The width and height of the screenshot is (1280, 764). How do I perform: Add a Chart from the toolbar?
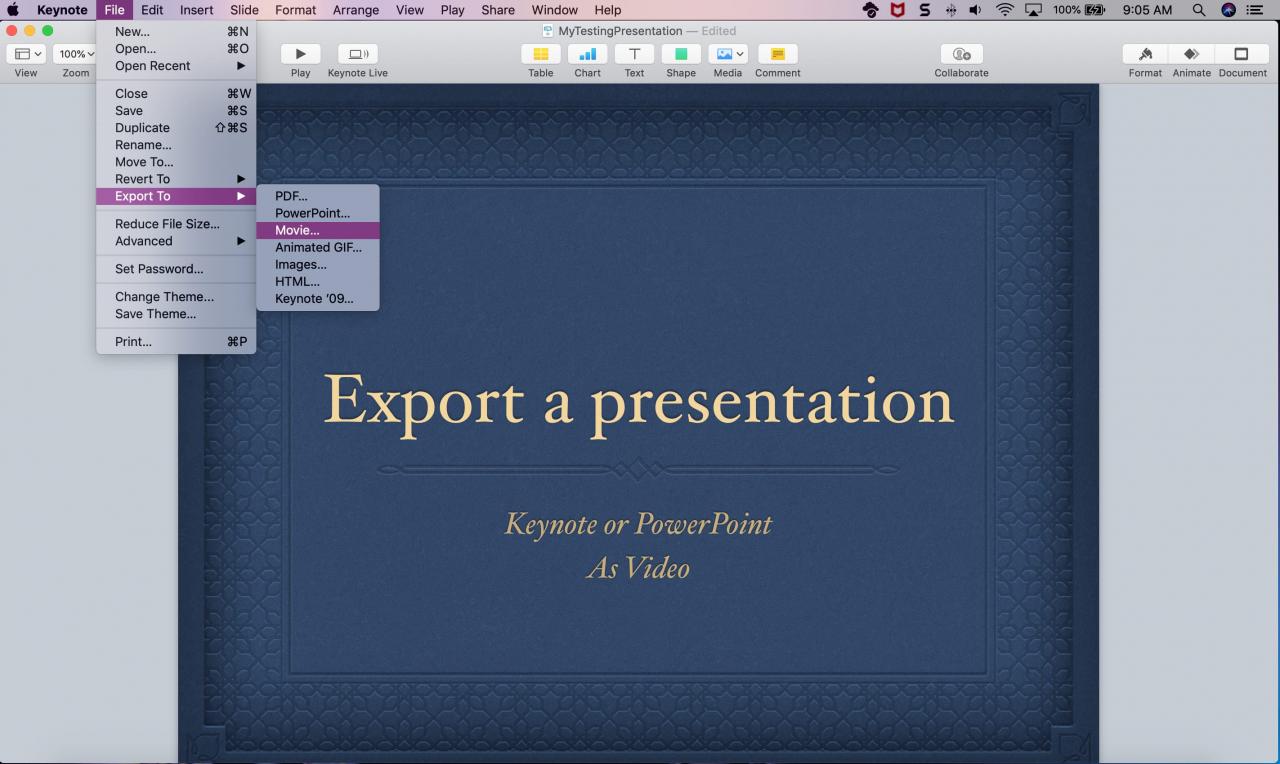point(588,54)
